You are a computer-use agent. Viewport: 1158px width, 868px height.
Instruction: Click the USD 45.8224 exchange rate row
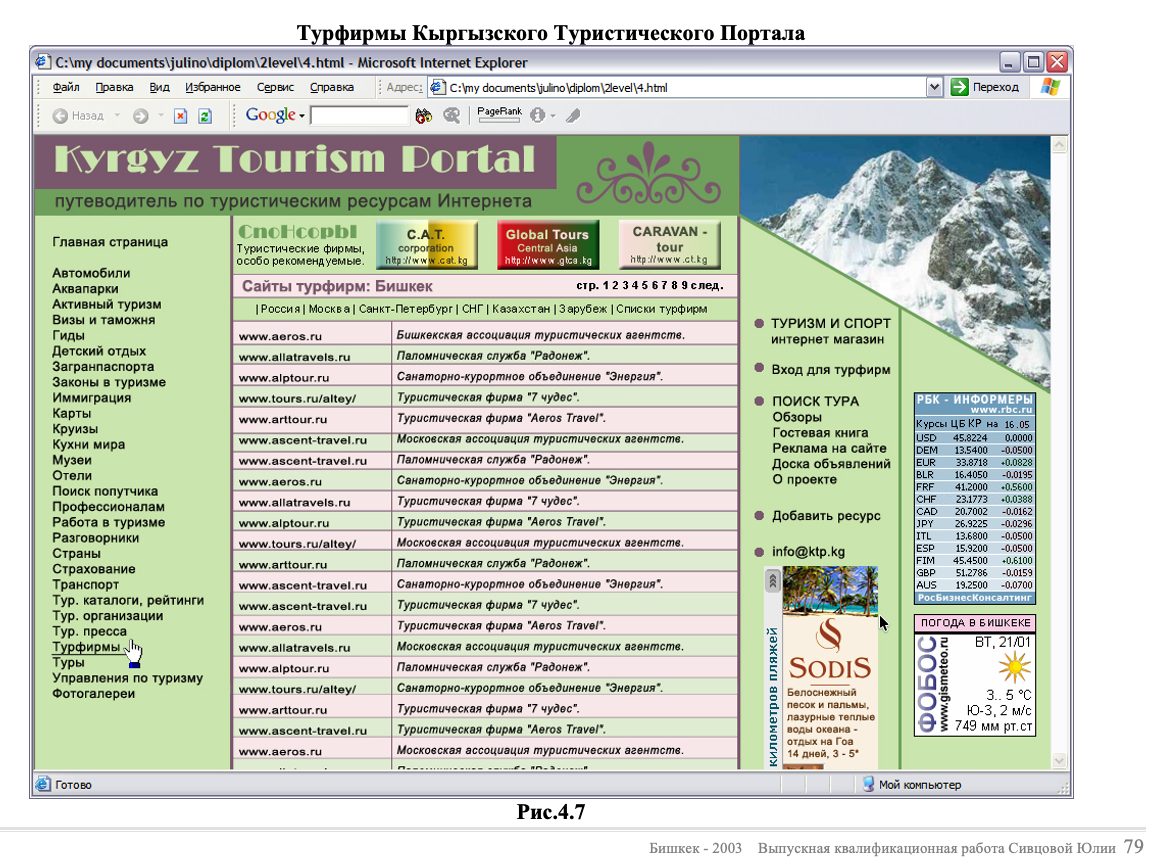974,437
